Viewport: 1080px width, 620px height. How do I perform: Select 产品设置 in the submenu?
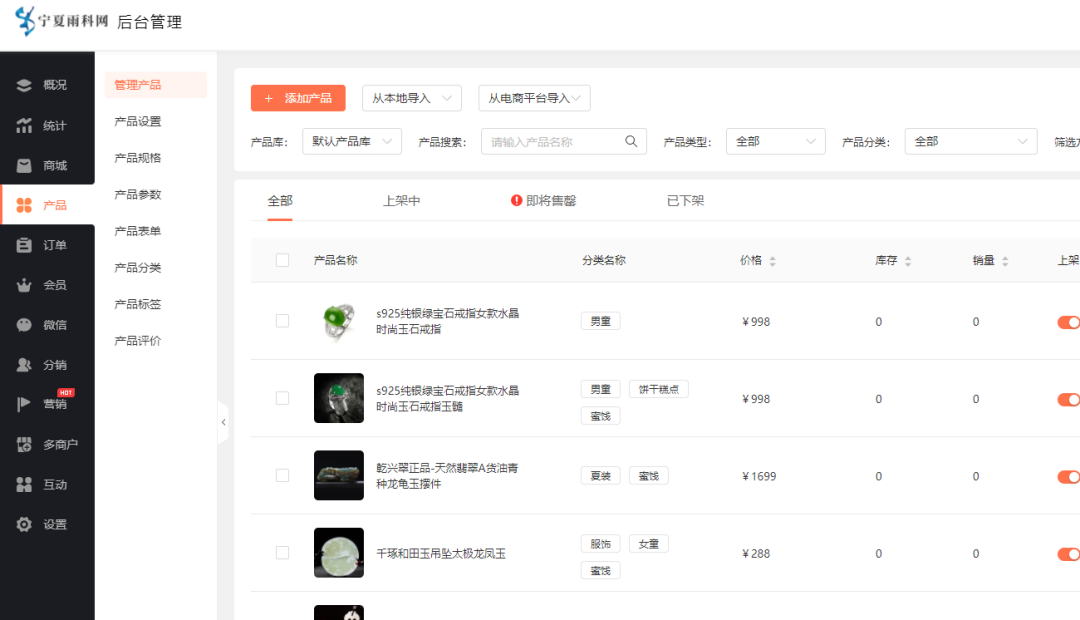click(138, 121)
